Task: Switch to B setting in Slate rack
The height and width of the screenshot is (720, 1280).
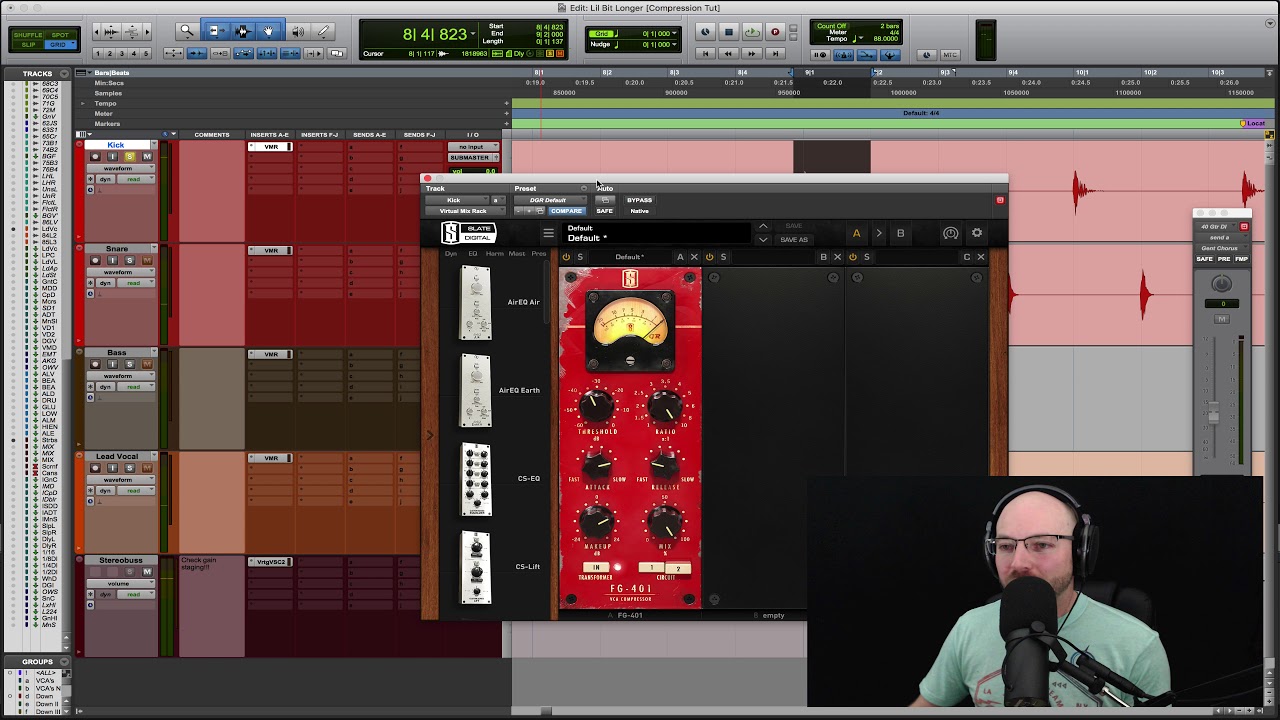Action: tap(900, 234)
